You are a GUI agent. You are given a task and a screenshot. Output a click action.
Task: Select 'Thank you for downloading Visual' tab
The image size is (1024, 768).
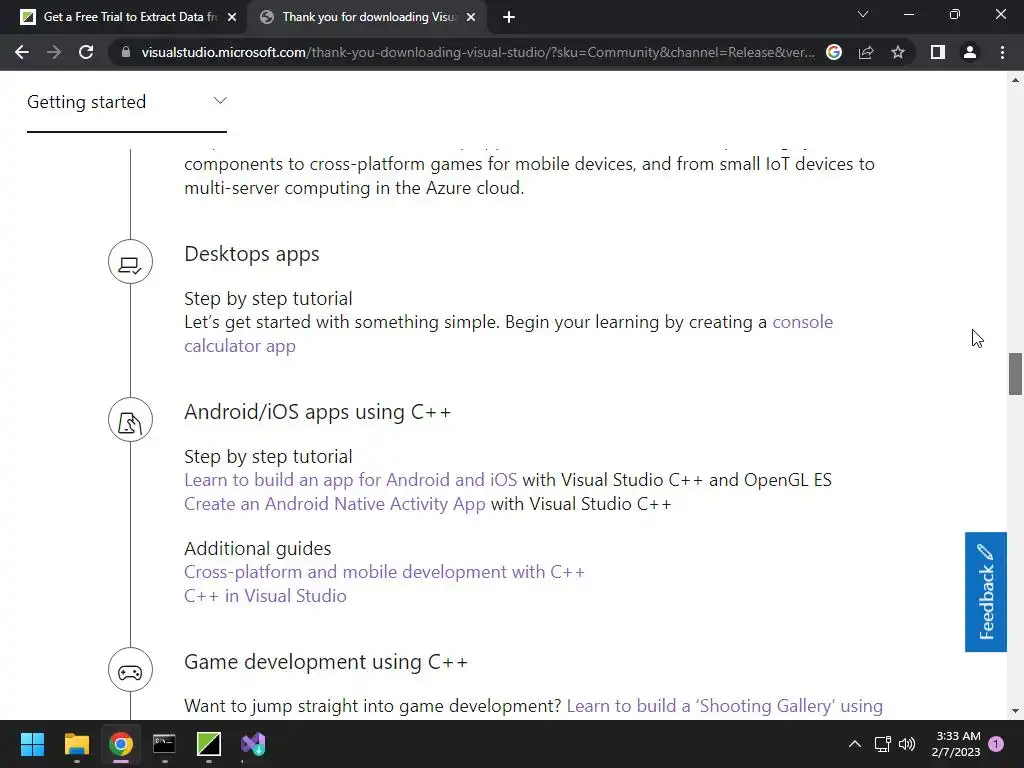(x=369, y=17)
